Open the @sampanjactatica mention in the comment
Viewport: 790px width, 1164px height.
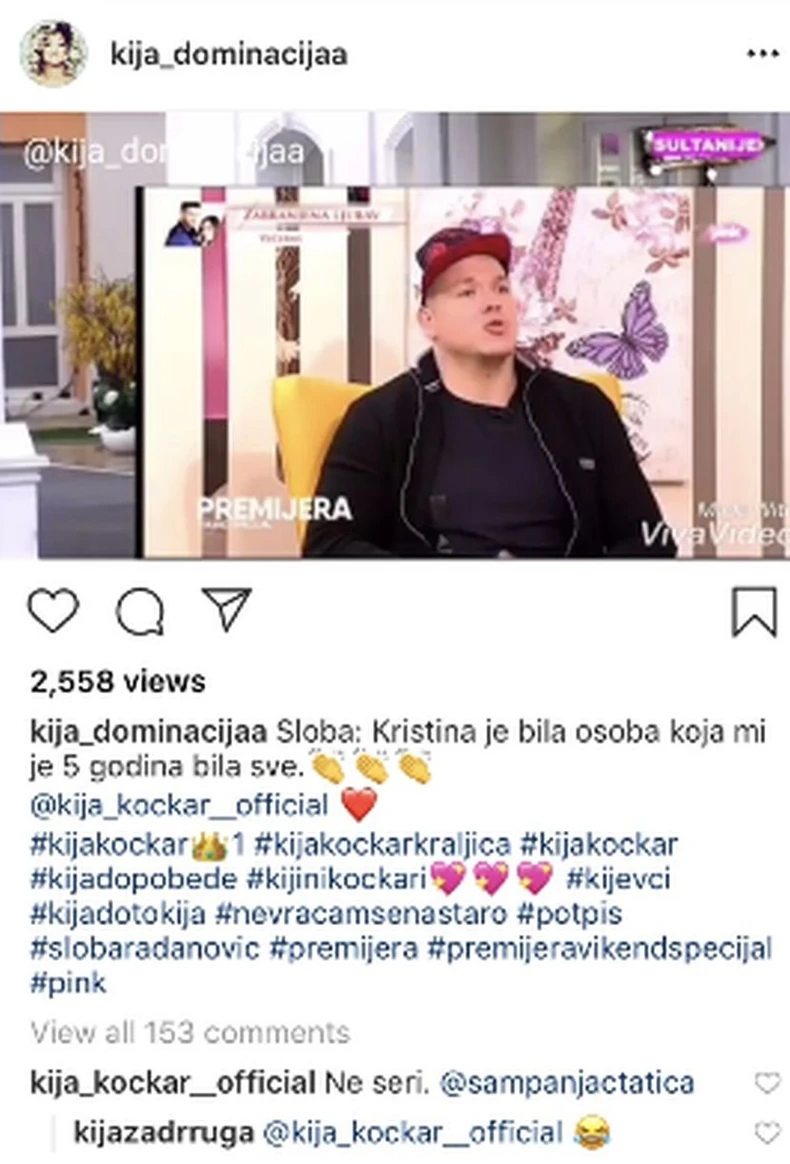click(567, 1084)
